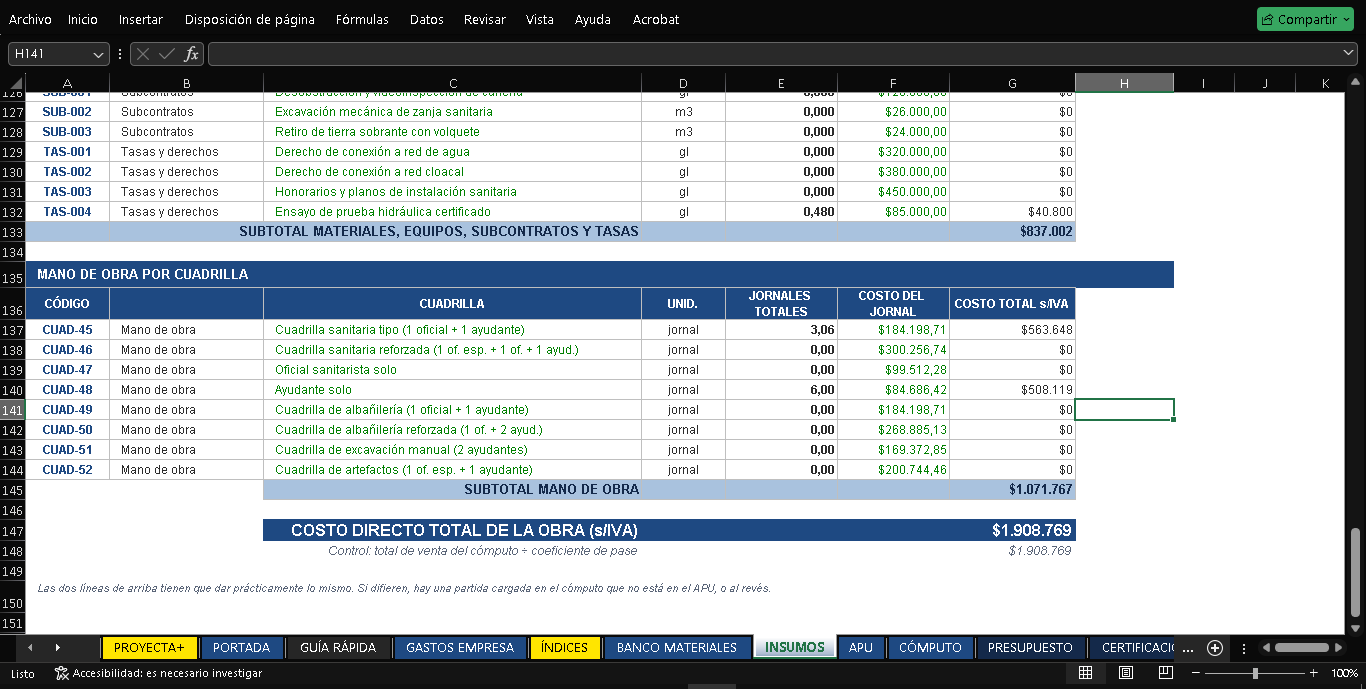This screenshot has width=1366, height=689.
Task: Open the Fórmulas ribbon tab
Action: [x=363, y=19]
